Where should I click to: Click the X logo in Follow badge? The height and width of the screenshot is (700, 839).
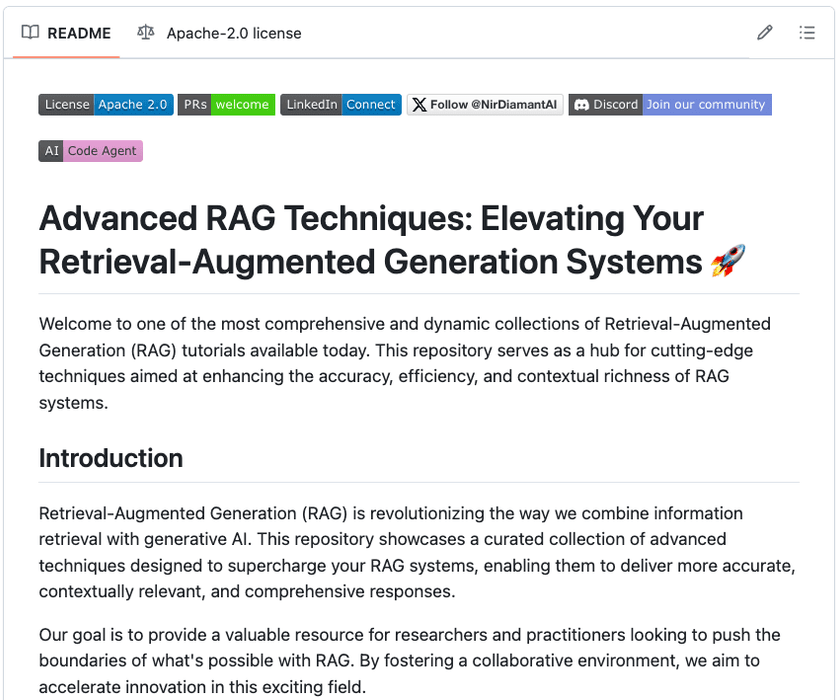pos(419,105)
